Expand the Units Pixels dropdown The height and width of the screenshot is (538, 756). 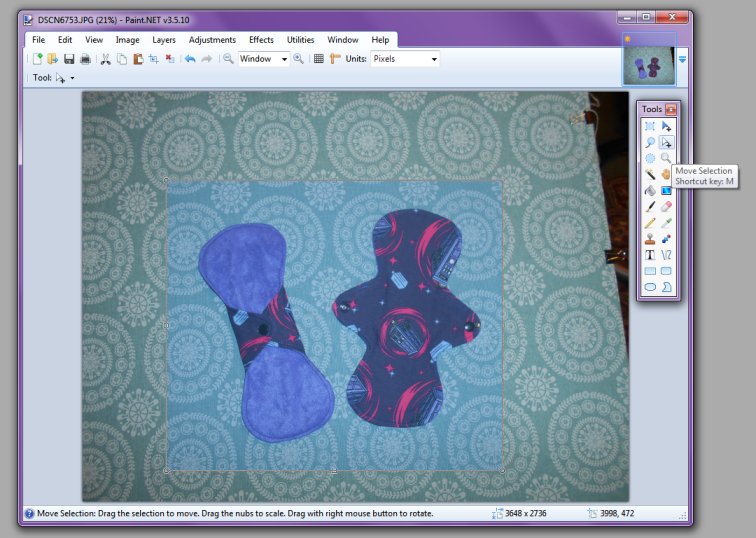434,59
